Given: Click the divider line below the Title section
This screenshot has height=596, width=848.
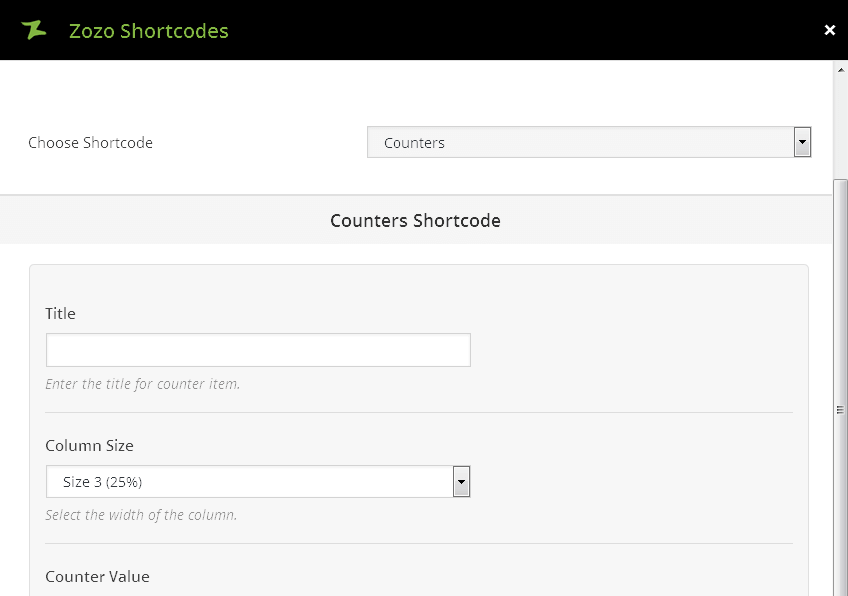Looking at the screenshot, I should [418, 412].
